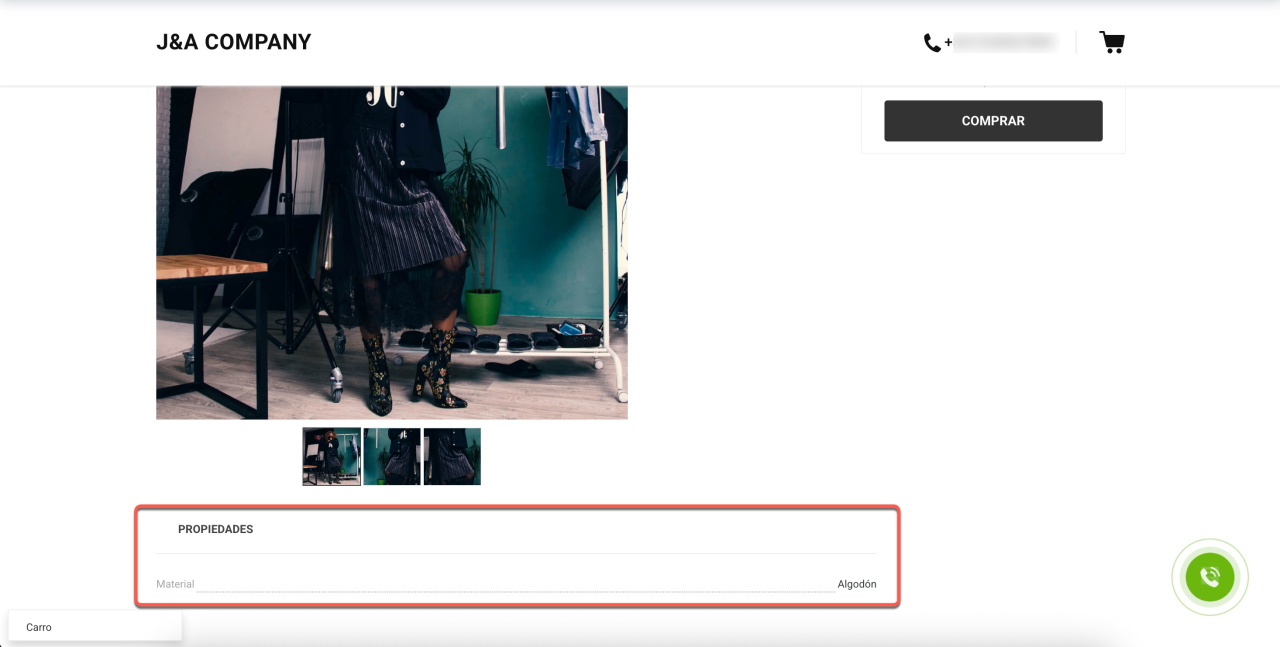The height and width of the screenshot is (647, 1280).
Task: View the third product thumbnail image
Action: (452, 457)
